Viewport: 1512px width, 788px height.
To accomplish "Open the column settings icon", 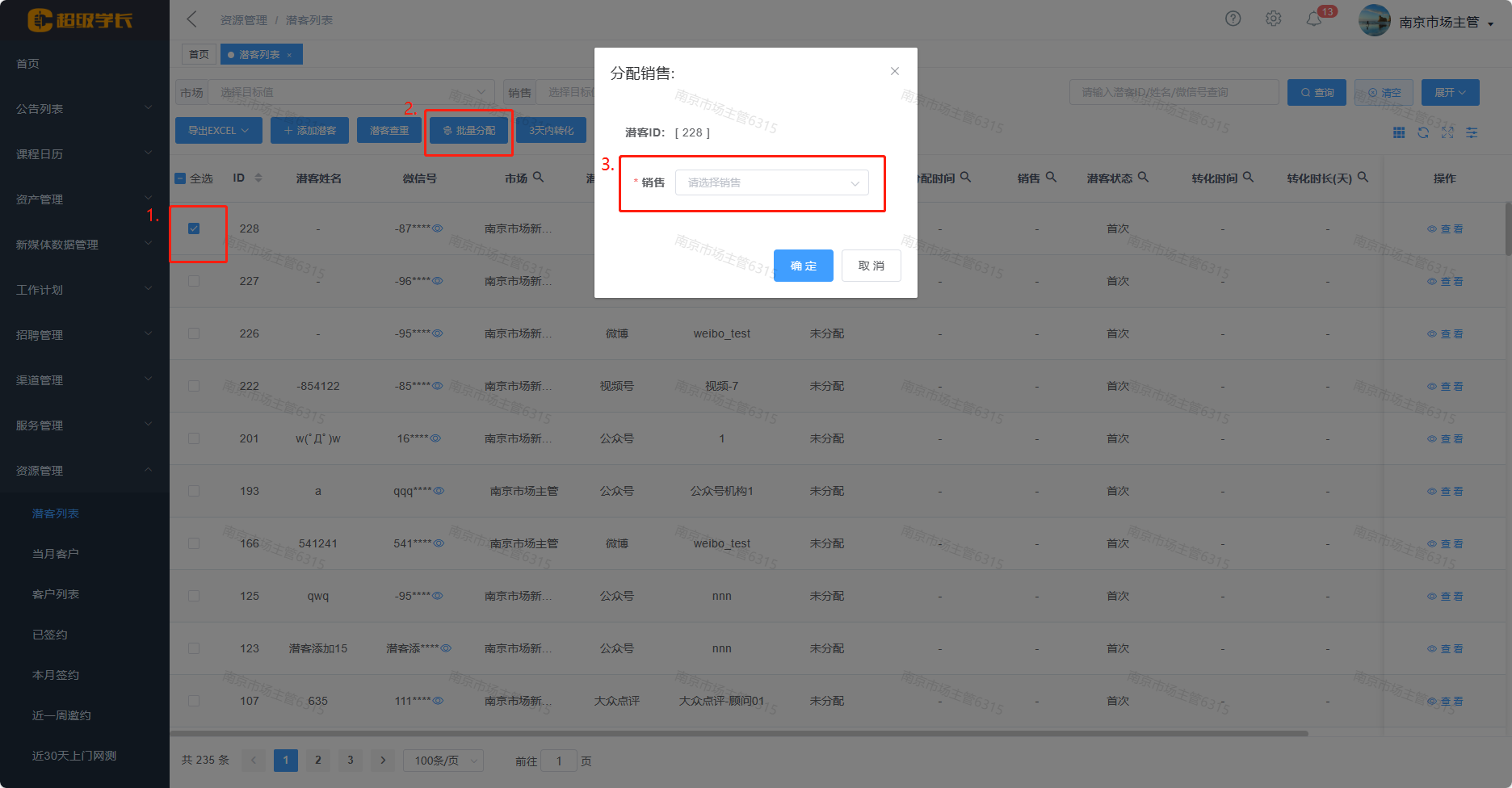I will click(x=1472, y=132).
